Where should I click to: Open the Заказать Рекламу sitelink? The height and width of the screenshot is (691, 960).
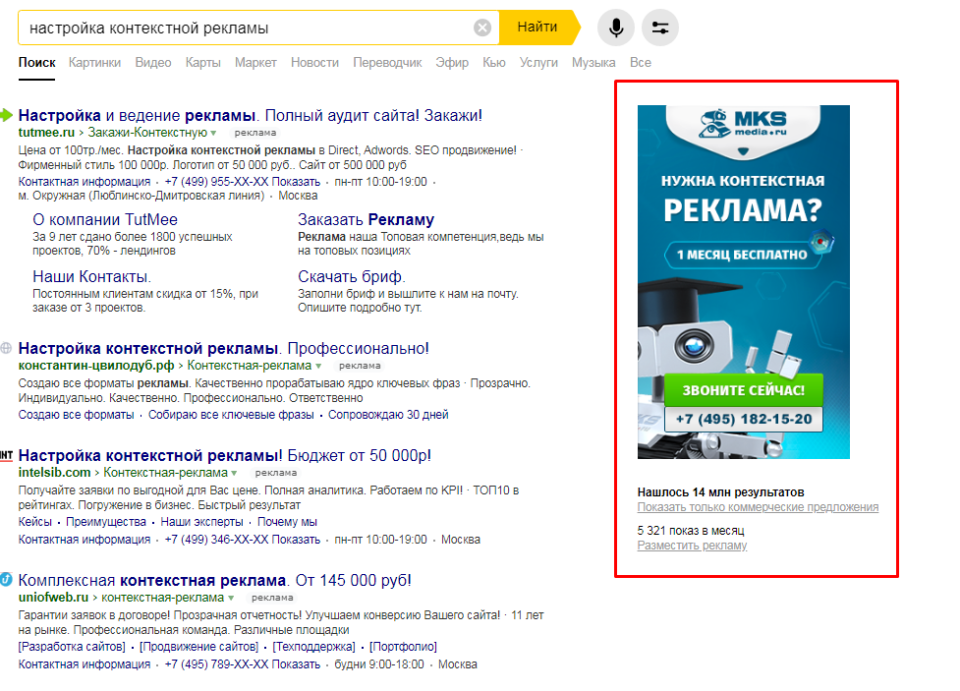click(366, 220)
